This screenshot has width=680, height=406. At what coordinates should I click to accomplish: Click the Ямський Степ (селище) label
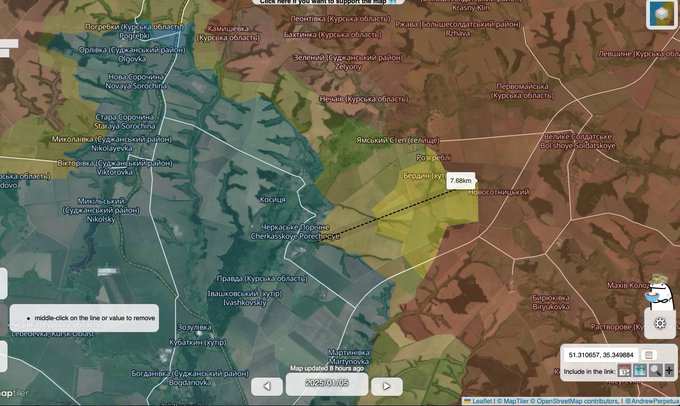coord(398,140)
